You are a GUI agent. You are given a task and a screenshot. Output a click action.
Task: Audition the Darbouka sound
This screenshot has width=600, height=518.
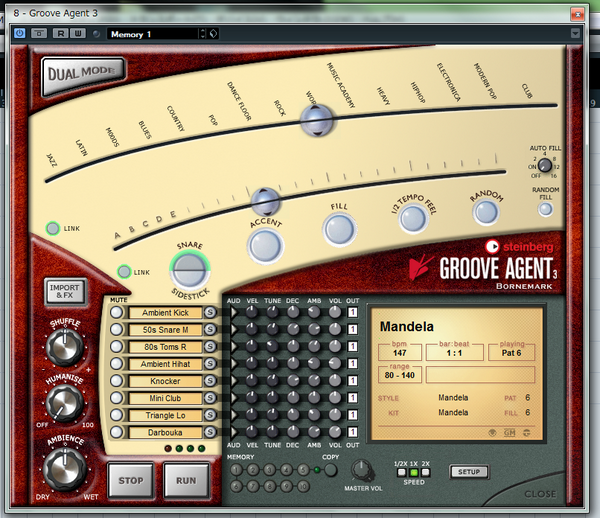click(x=233, y=432)
